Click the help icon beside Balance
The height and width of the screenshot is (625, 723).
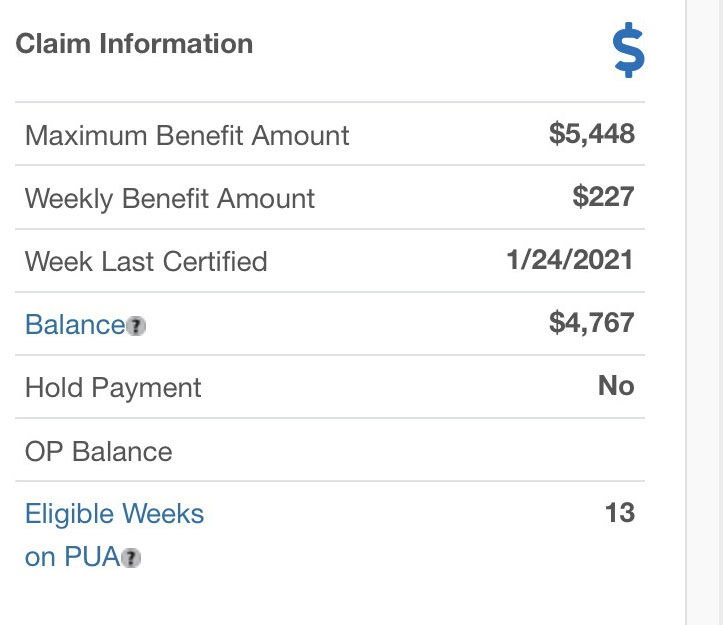(137, 326)
